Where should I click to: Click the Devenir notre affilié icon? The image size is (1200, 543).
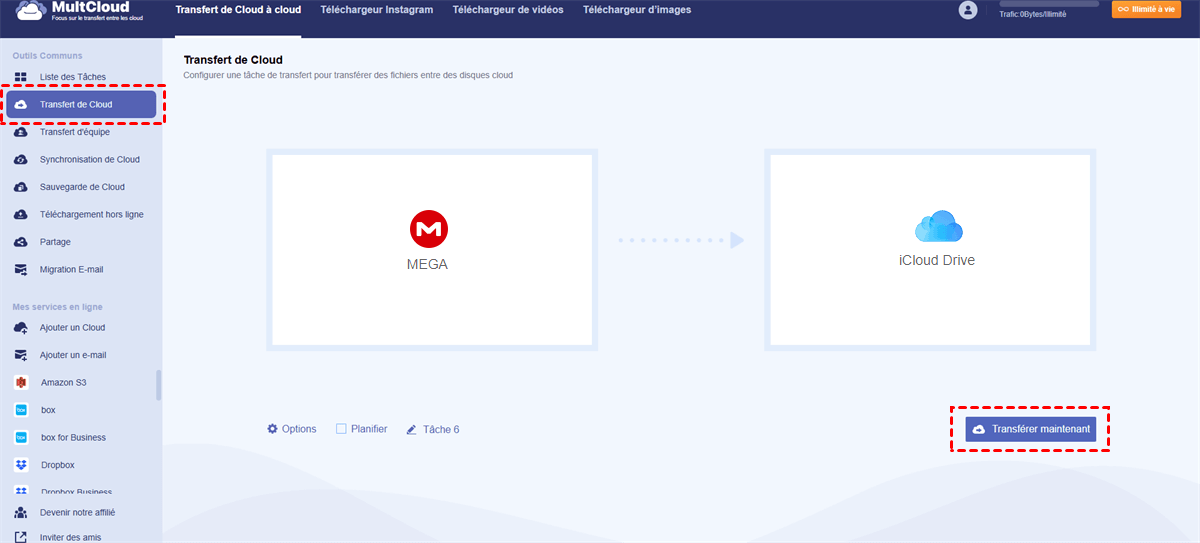pyautogui.click(x=20, y=512)
